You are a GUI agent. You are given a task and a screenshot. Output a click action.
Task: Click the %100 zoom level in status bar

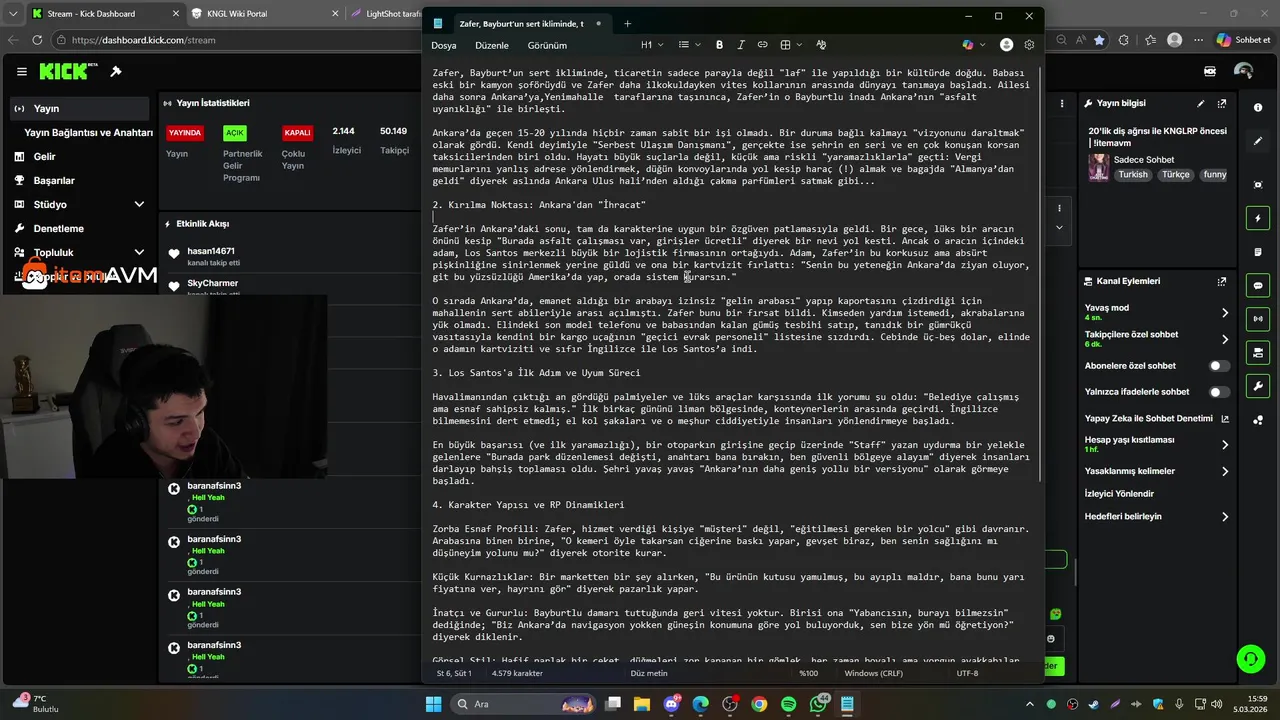click(807, 673)
